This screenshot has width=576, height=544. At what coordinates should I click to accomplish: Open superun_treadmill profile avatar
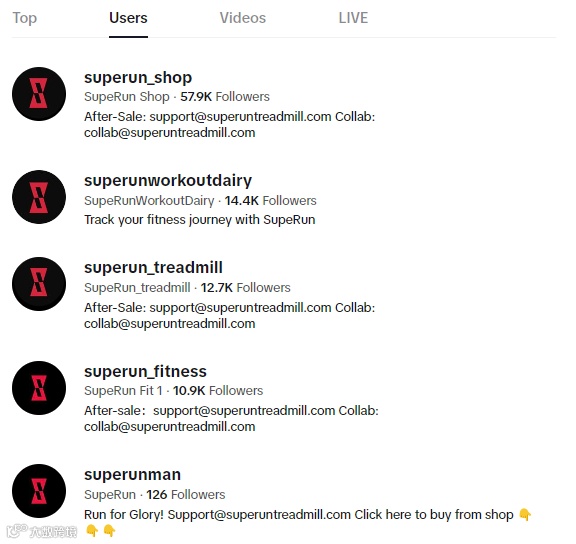39,284
